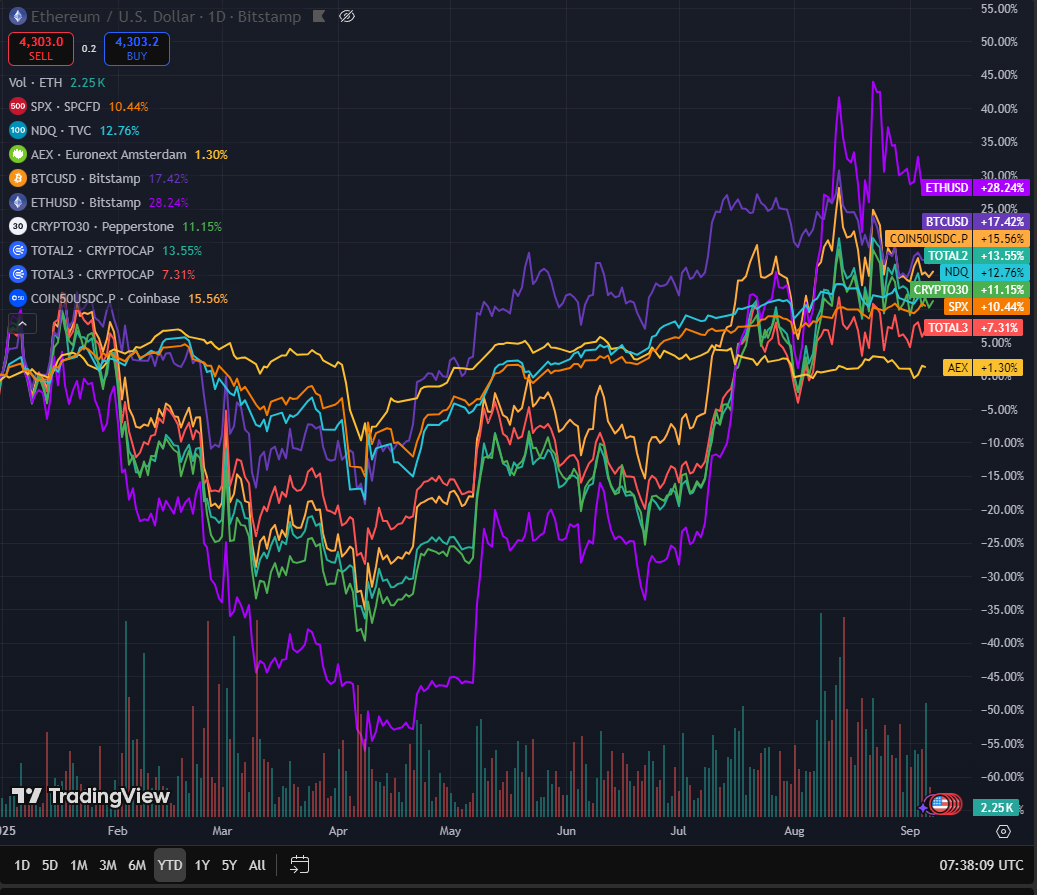Screen dimensions: 1037x895
Task: Click the BTCUSD orange Bitcoin icon
Action: 18,179
